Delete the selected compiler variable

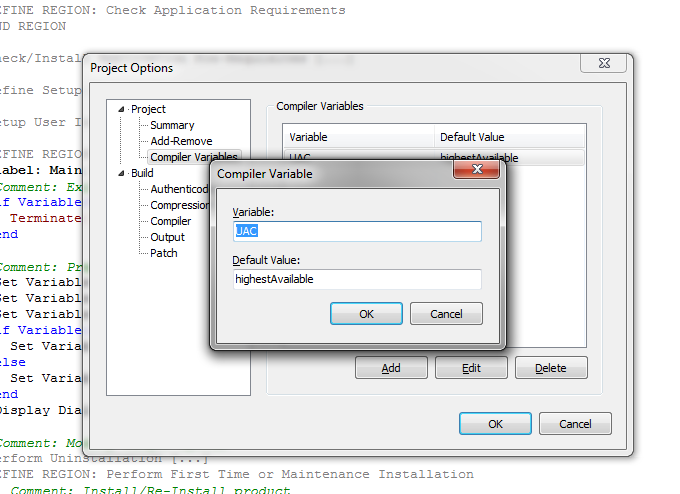[551, 368]
